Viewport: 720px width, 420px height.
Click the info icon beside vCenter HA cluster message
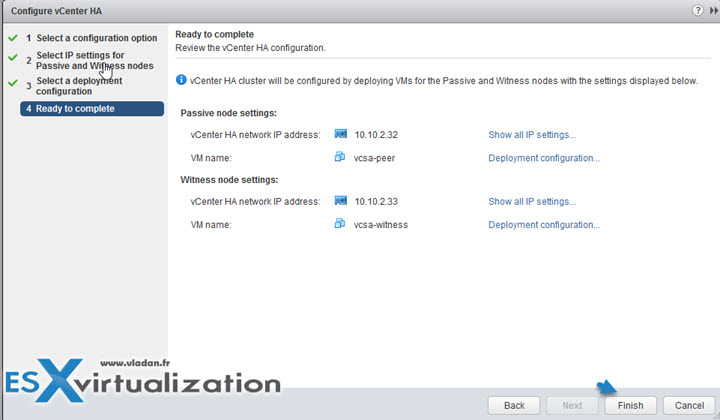(x=181, y=80)
